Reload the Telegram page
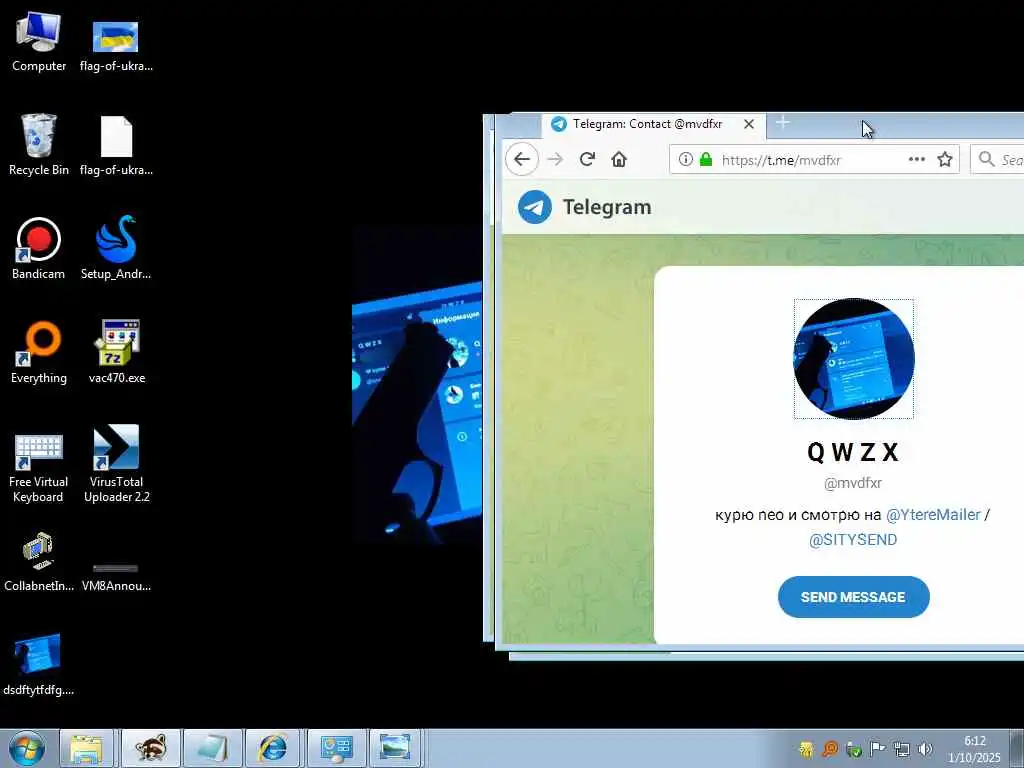This screenshot has height=768, width=1024. pos(587,159)
